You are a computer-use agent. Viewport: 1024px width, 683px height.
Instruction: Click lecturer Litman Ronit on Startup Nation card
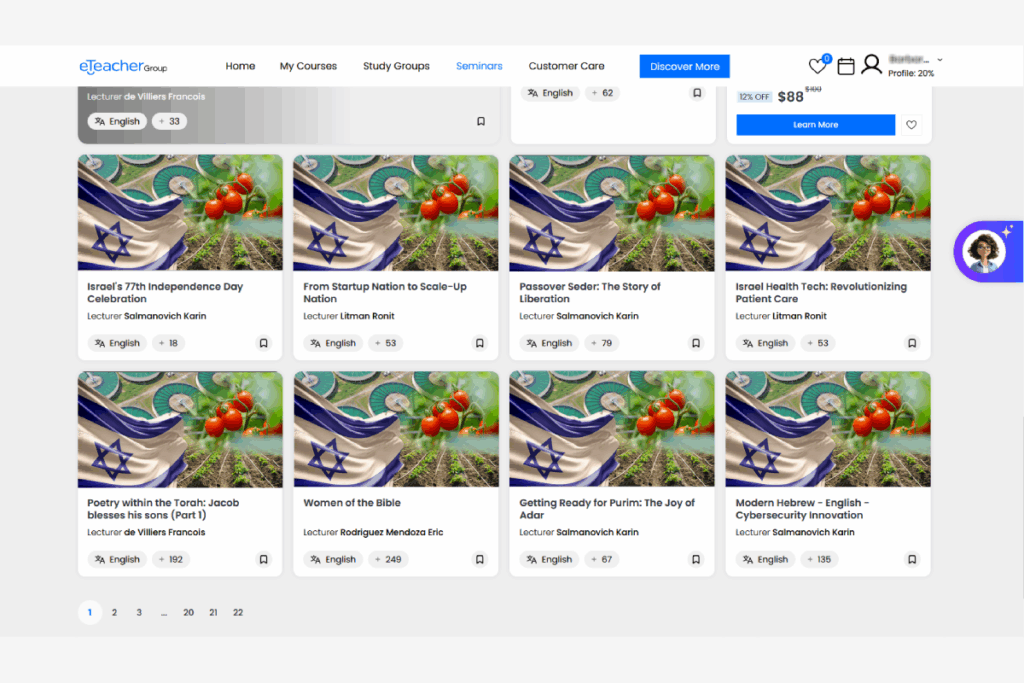point(367,316)
